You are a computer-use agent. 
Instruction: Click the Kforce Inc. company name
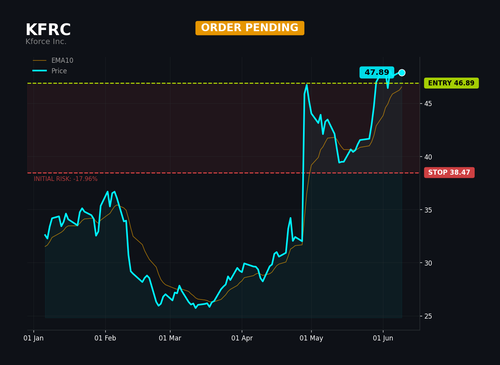tap(46, 42)
